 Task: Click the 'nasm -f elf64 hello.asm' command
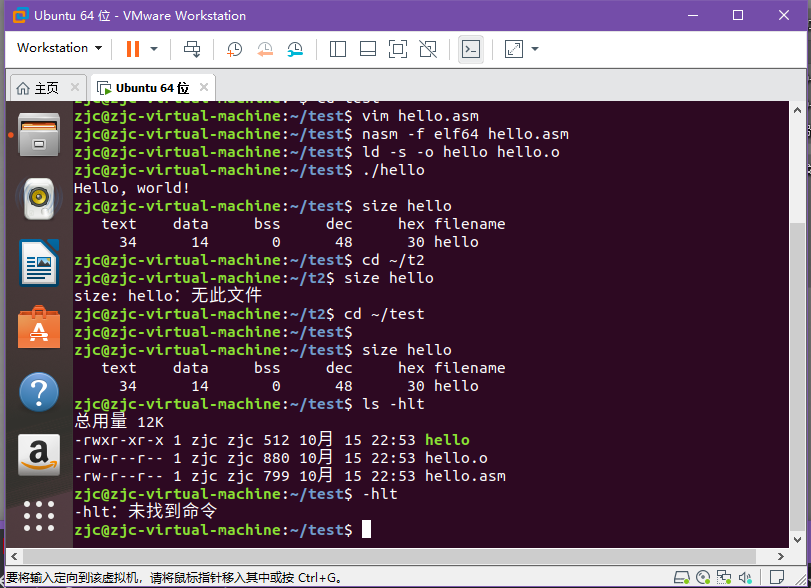point(465,134)
